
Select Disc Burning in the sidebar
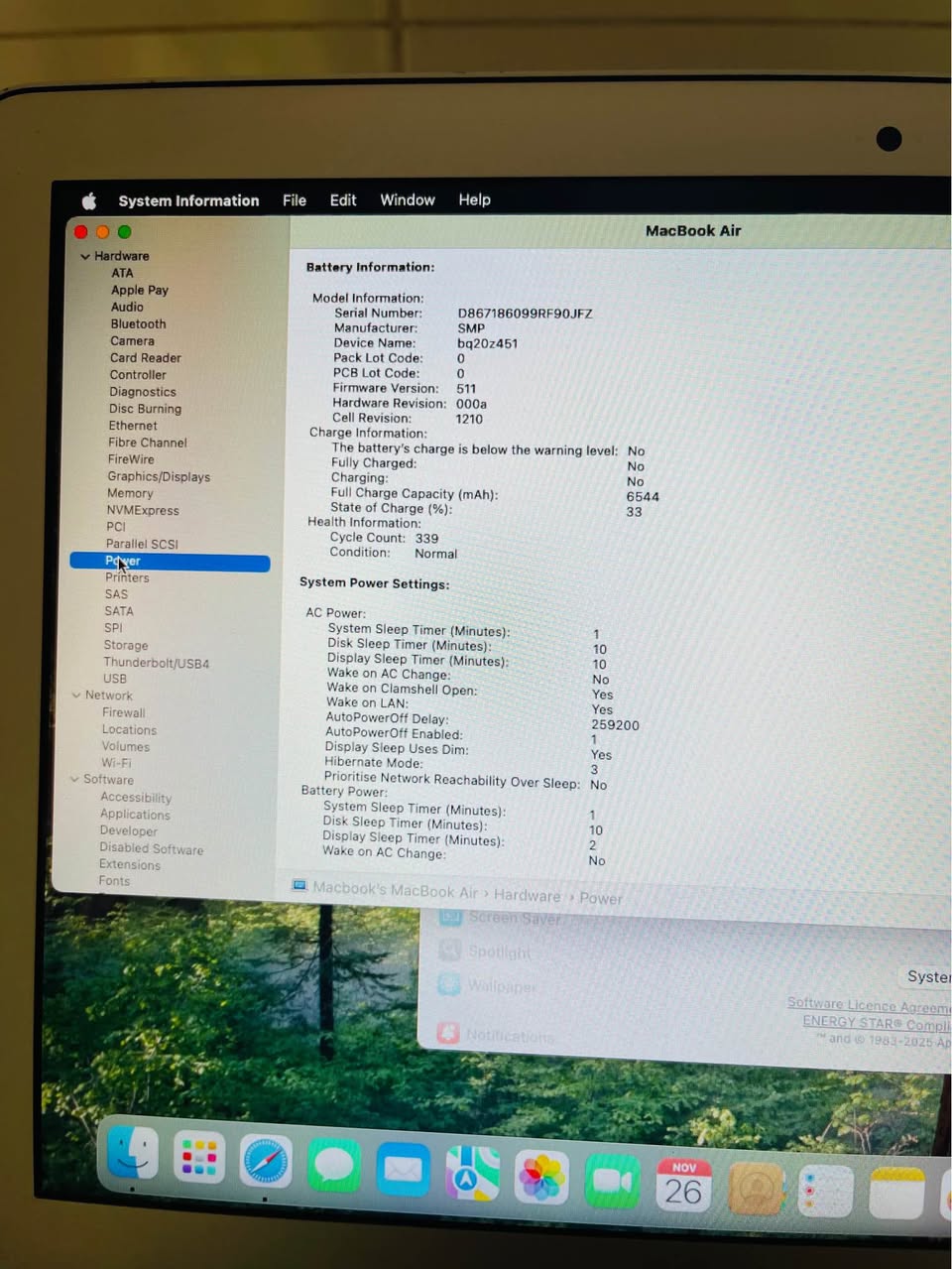(x=145, y=408)
